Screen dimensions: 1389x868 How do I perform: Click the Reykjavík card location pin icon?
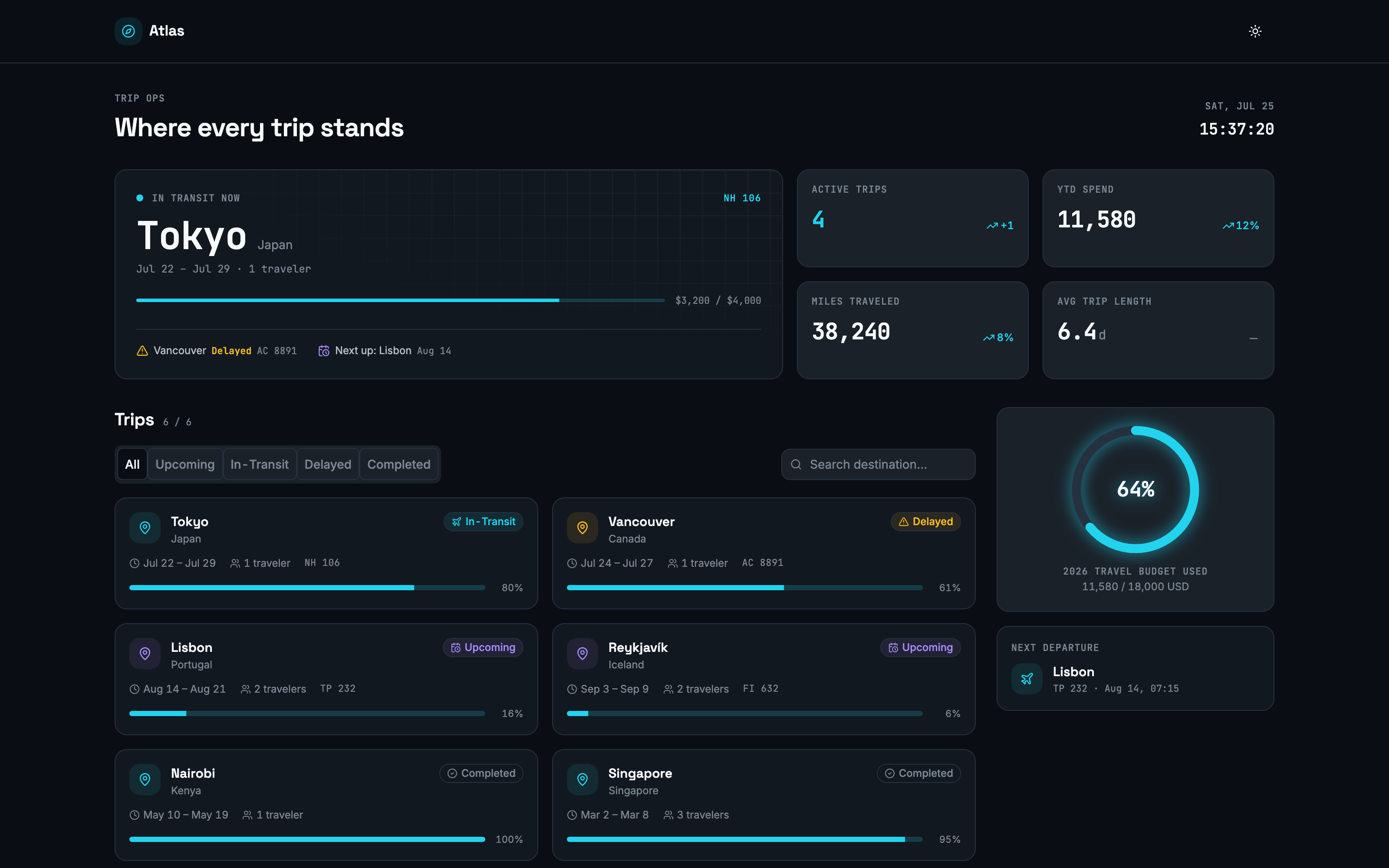tap(583, 653)
